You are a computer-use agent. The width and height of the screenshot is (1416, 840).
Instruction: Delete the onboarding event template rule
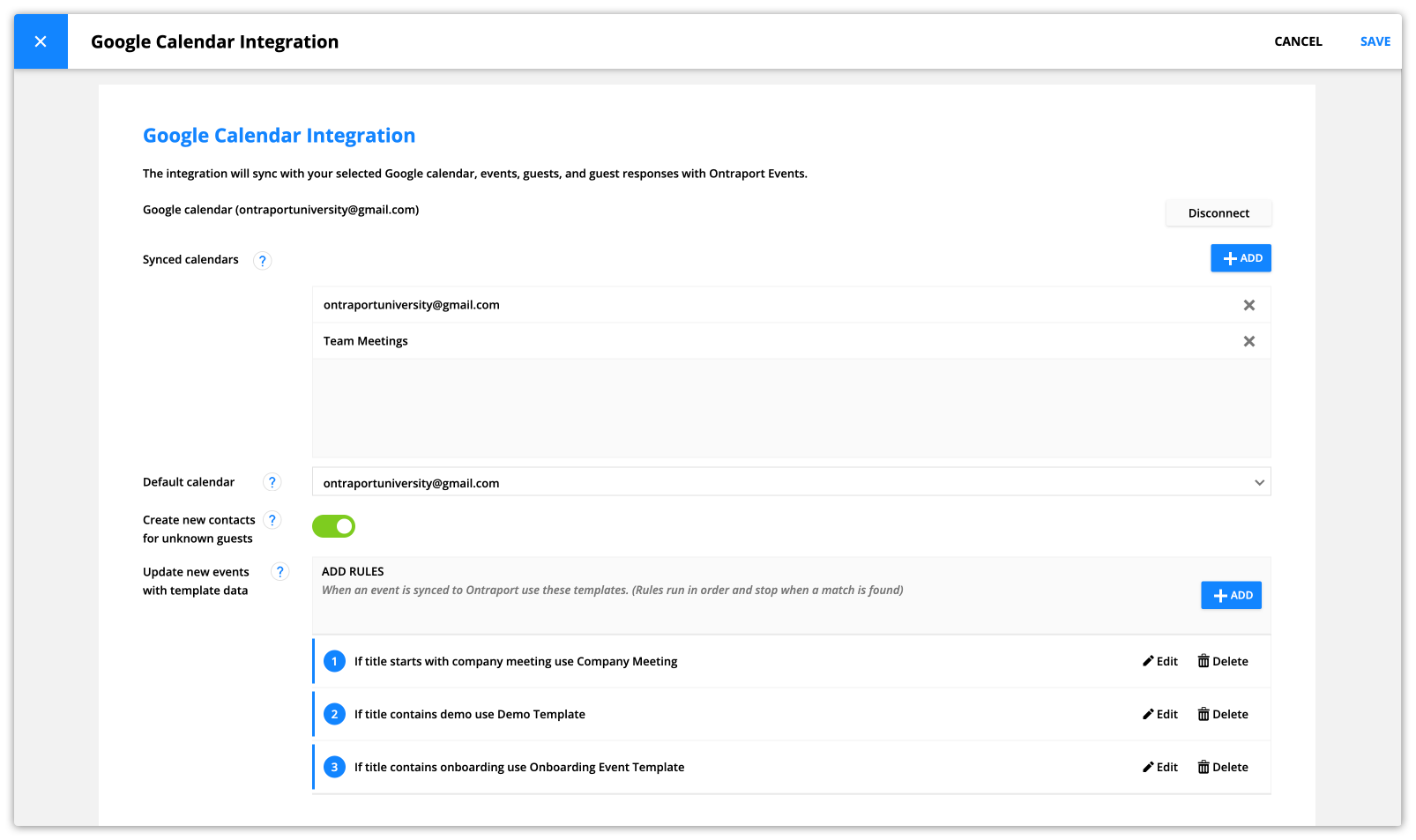[1223, 768]
